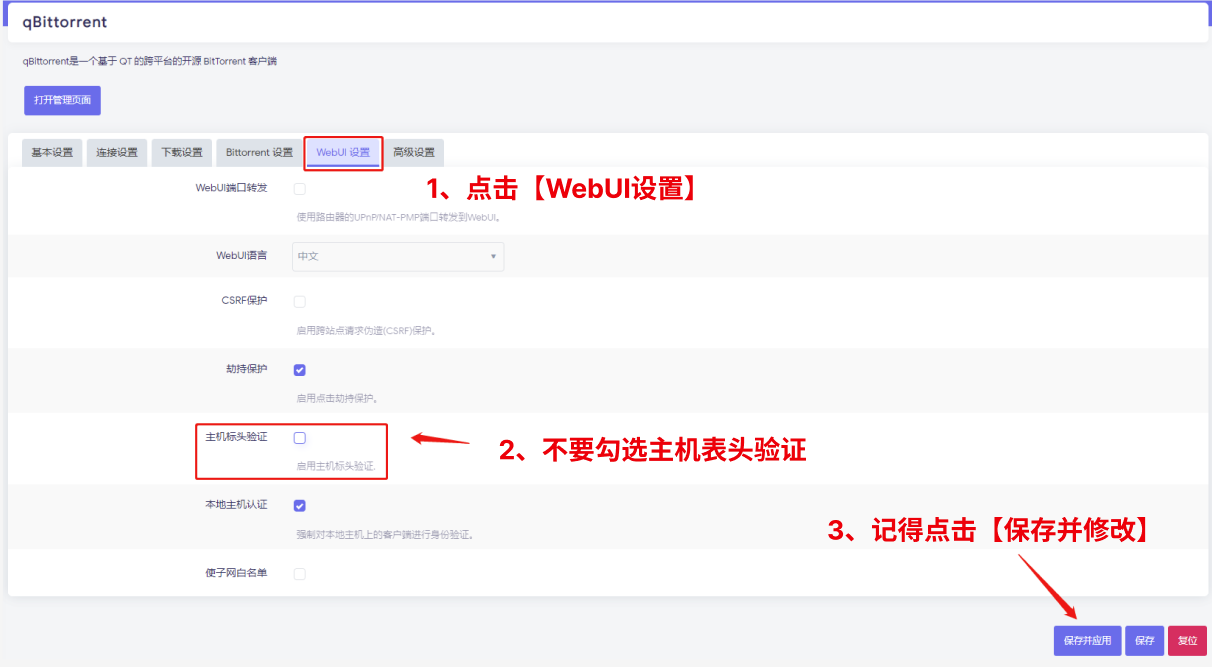Tick the CSRF保护 checkbox
Image resolution: width=1212 pixels, height=667 pixels.
[x=300, y=301]
